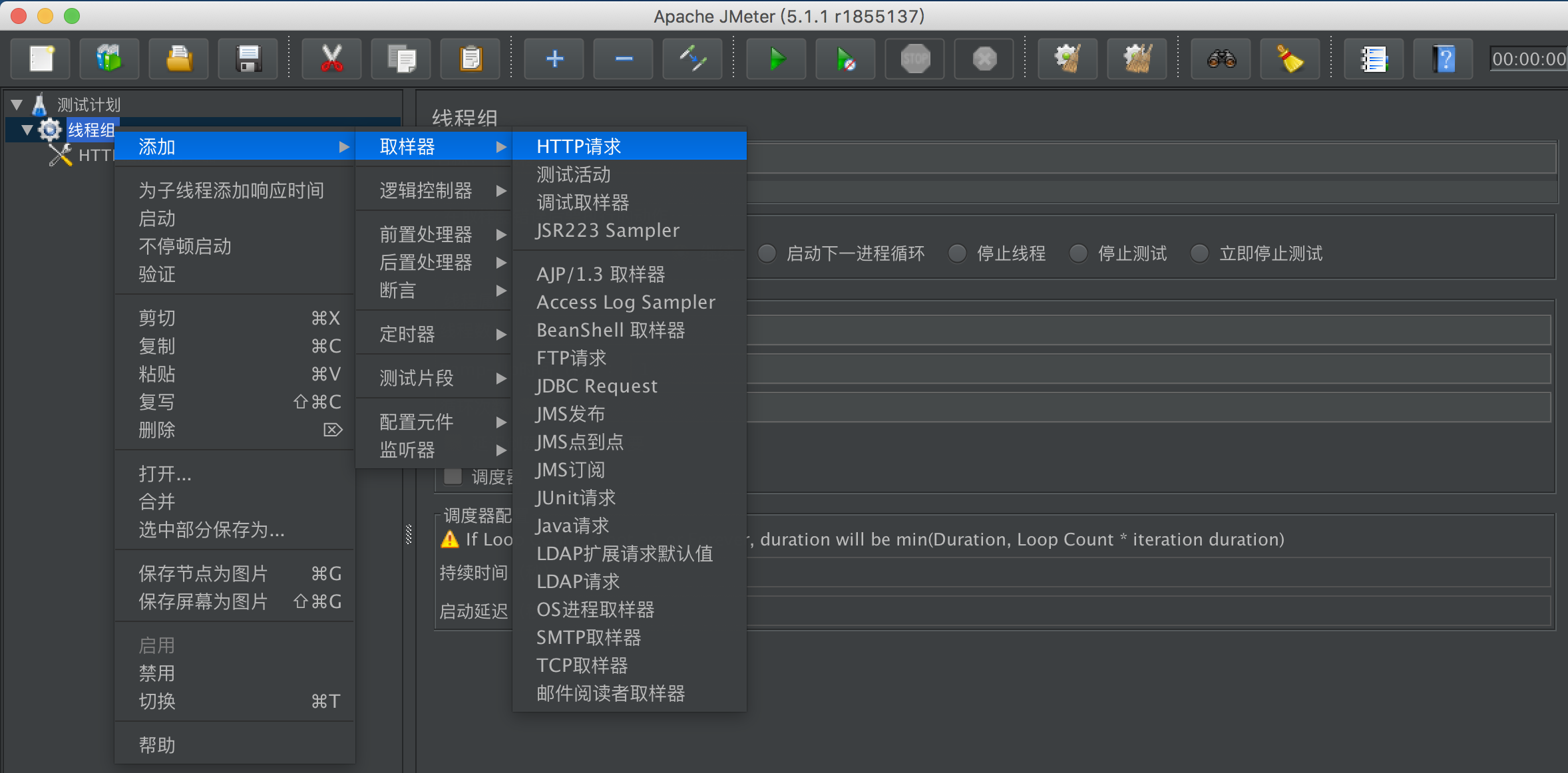Click the elapsed time 00:00:00 display
1568x773 pixels.
(1529, 59)
